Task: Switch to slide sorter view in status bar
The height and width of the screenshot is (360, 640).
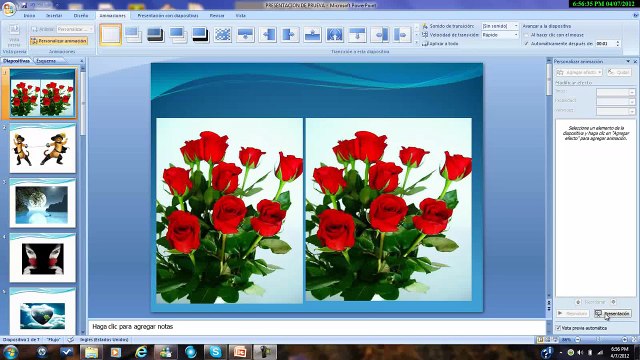Action: (x=548, y=340)
